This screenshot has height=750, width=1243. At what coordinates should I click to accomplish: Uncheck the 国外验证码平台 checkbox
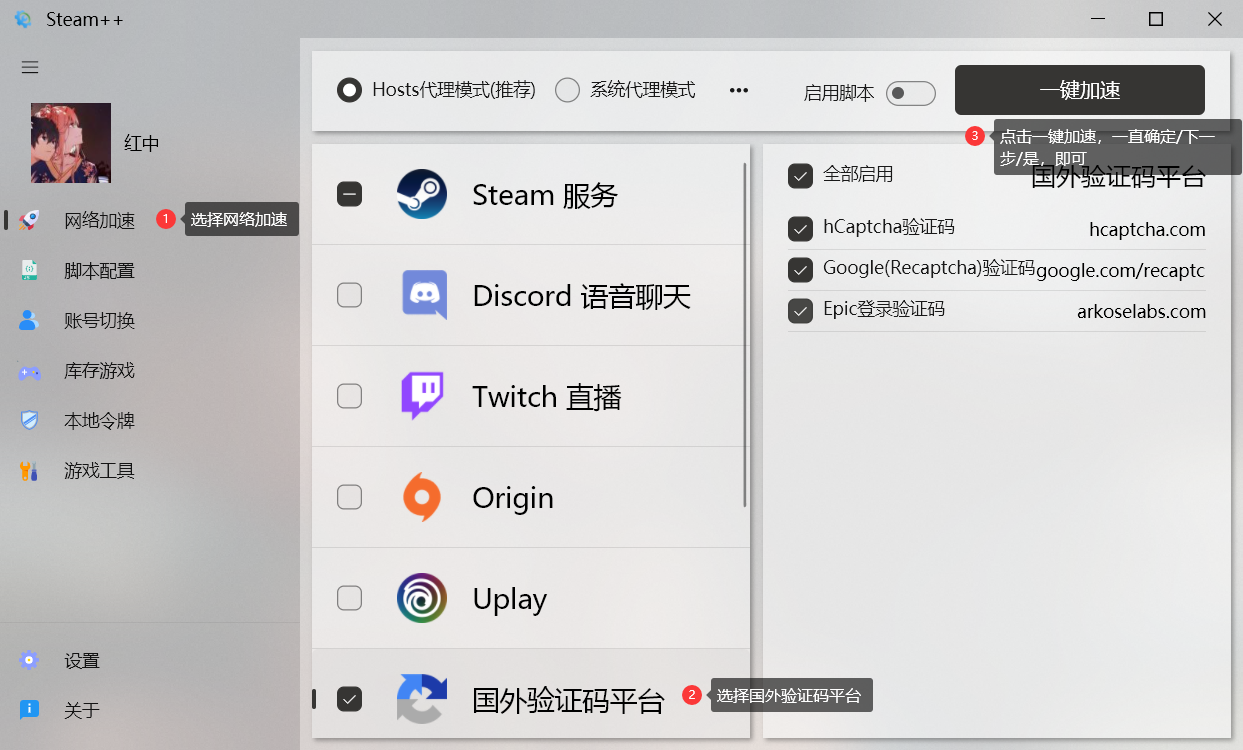click(x=349, y=698)
